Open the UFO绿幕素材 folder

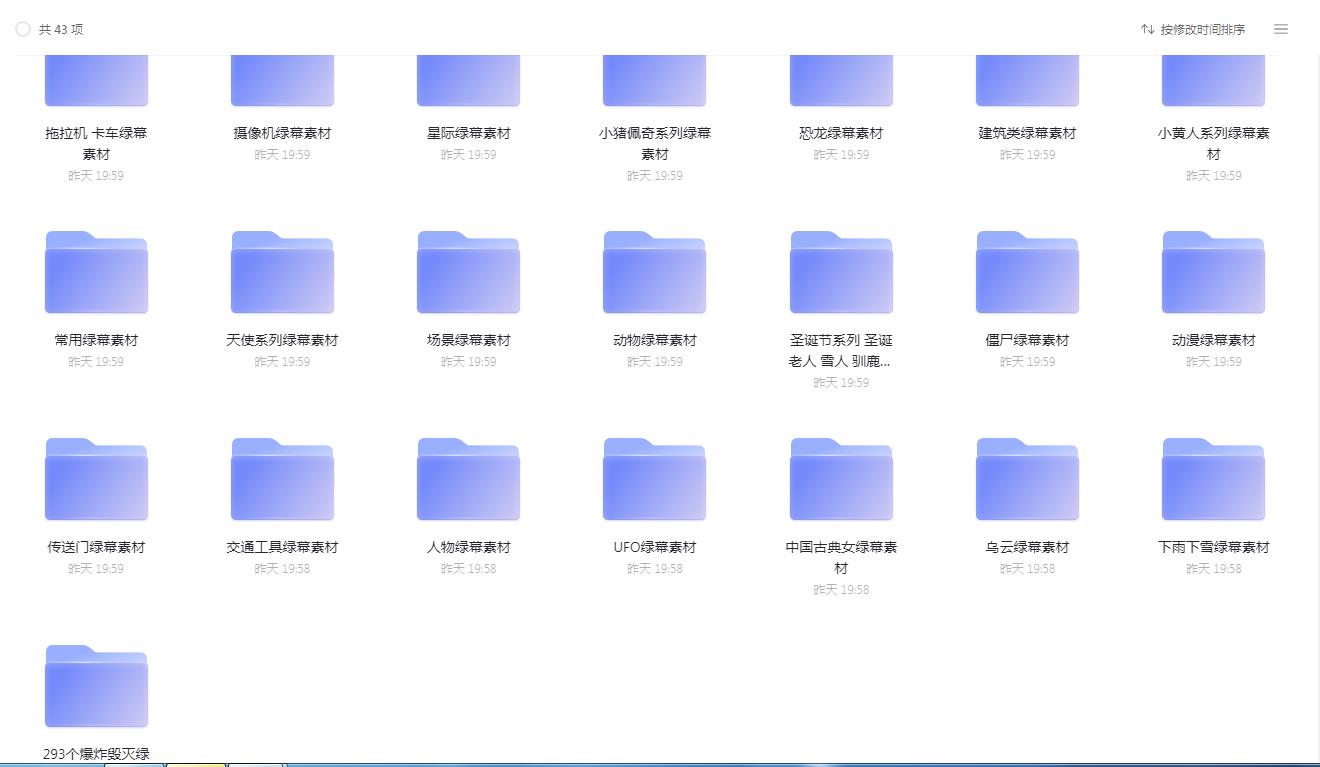(x=654, y=478)
